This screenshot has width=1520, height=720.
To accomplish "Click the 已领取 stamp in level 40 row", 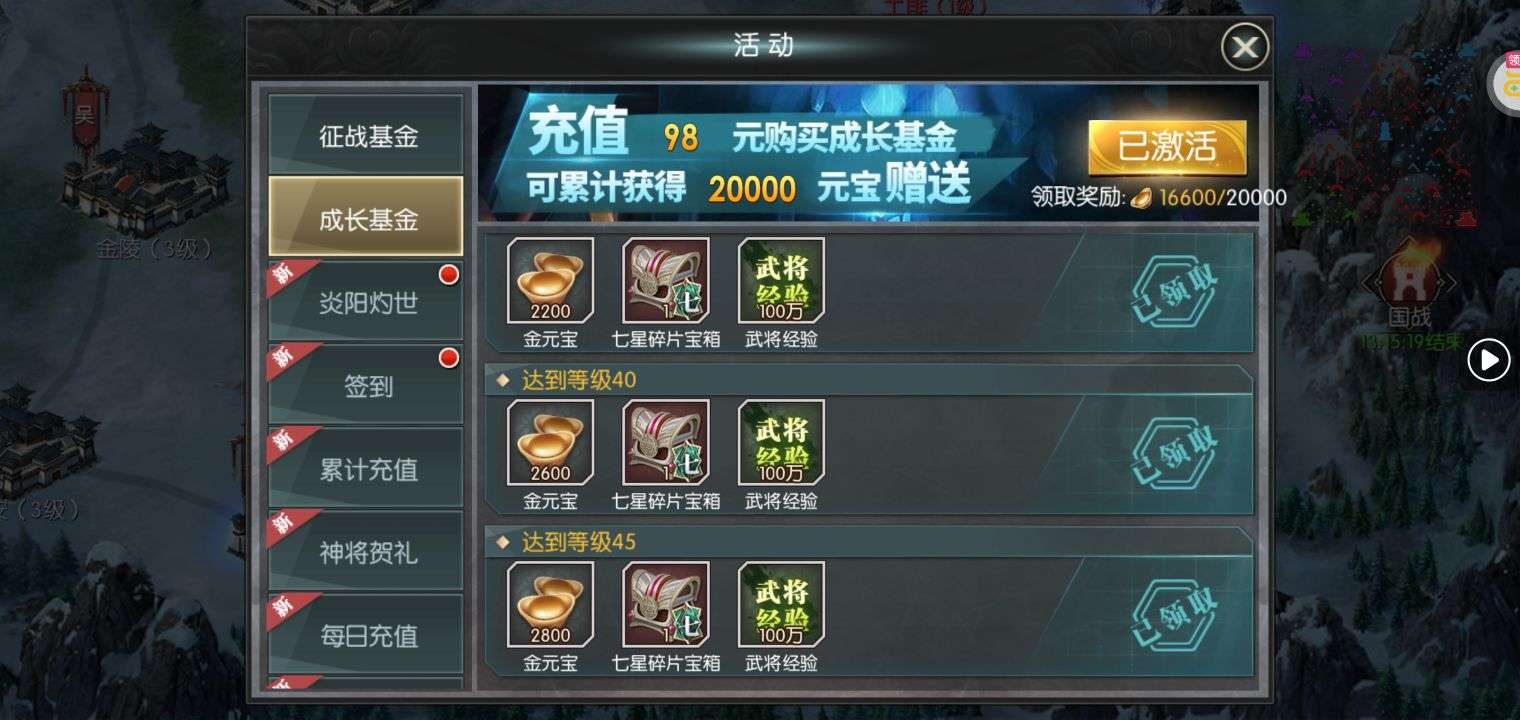I will [1175, 454].
